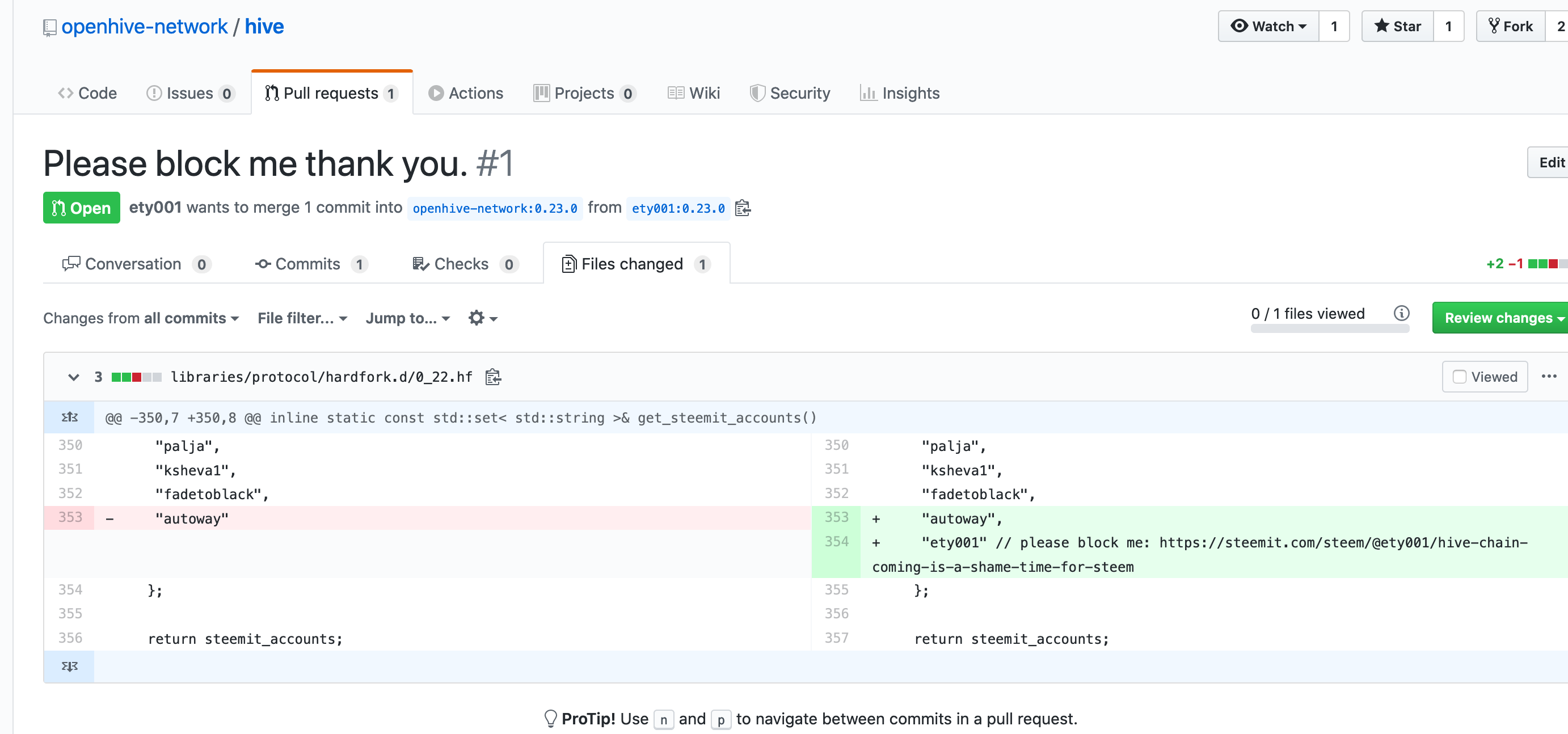Viewport: 1568px width, 734px height.
Task: Open Changes from all commits dropdown
Action: [141, 318]
